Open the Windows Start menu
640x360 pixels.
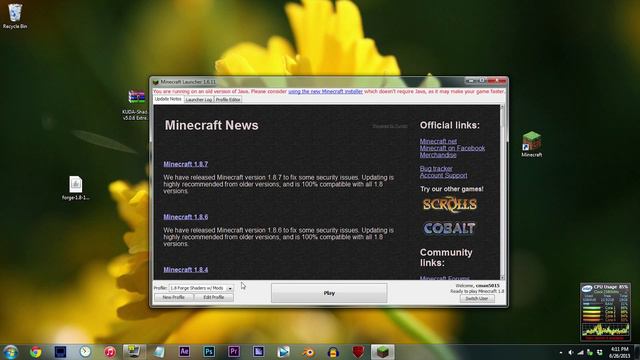coord(11,352)
